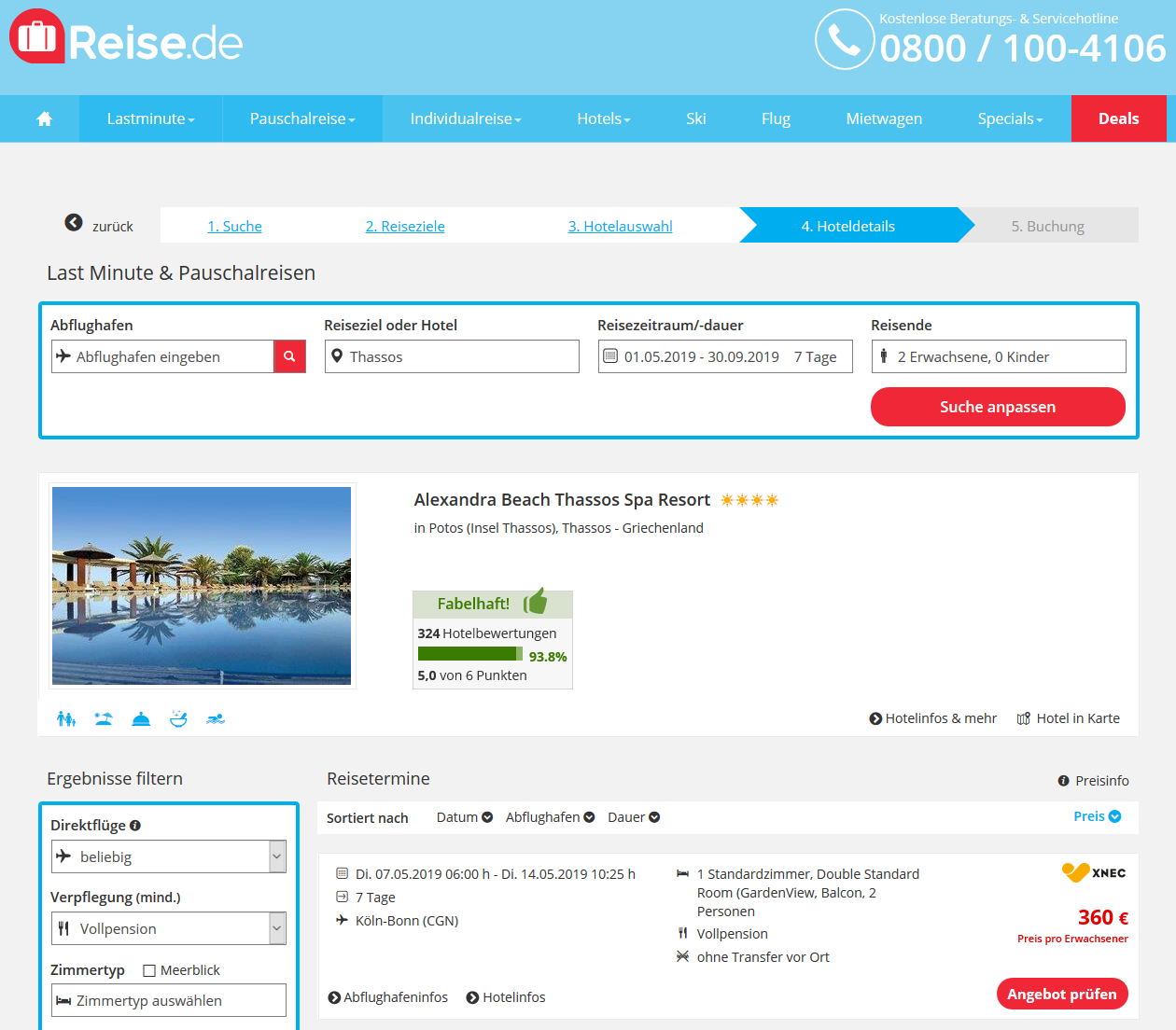Sort results by Datum
This screenshot has width=1176, height=1030.
pyautogui.click(x=464, y=817)
